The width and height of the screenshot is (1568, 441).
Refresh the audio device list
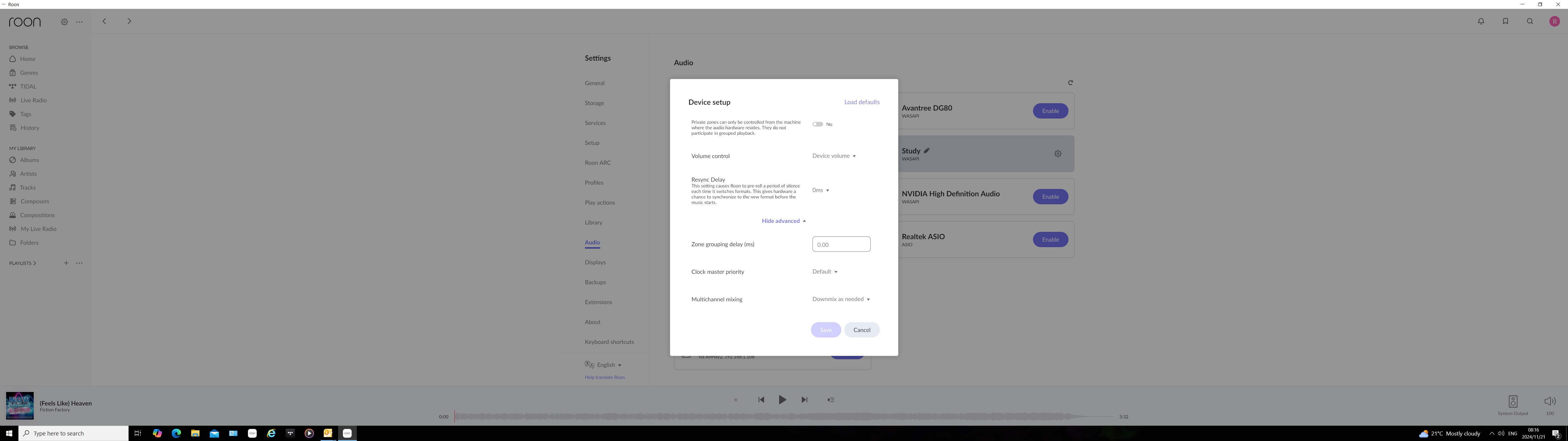click(x=1070, y=83)
